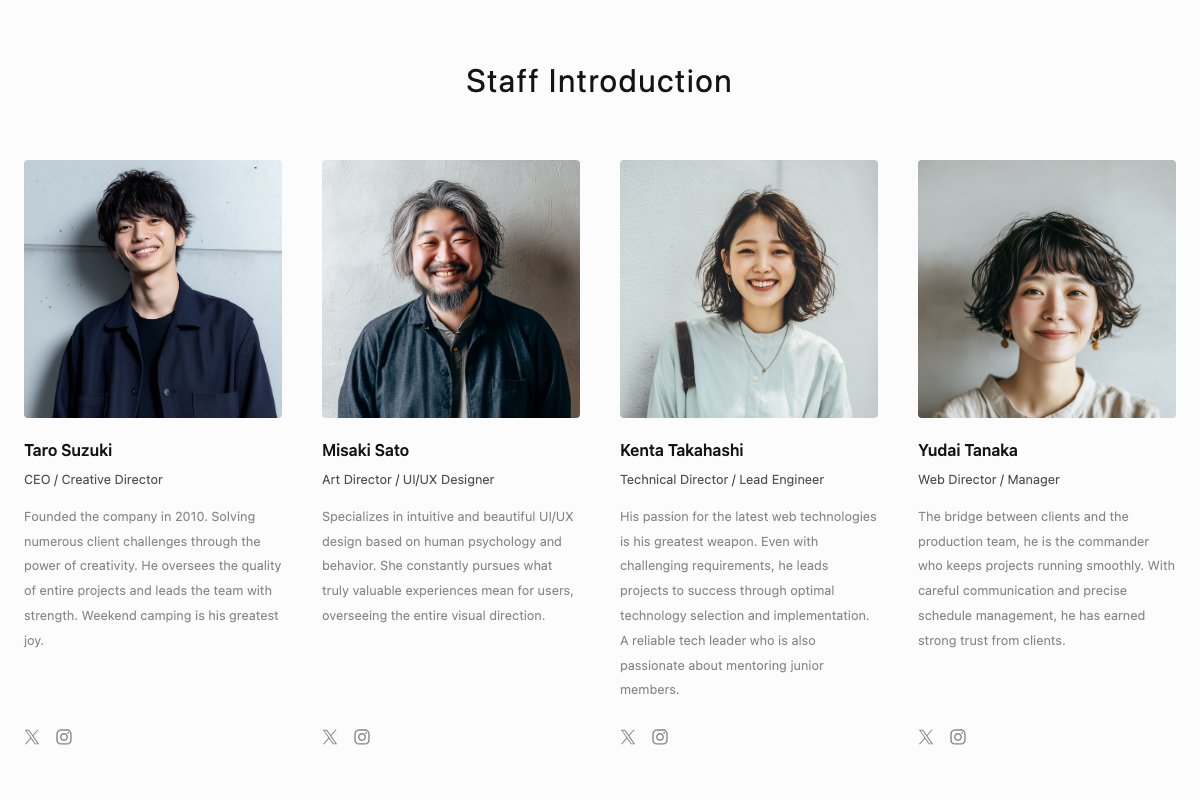Open Taro Suzuki's Instagram icon
The height and width of the screenshot is (800, 1200).
click(64, 737)
